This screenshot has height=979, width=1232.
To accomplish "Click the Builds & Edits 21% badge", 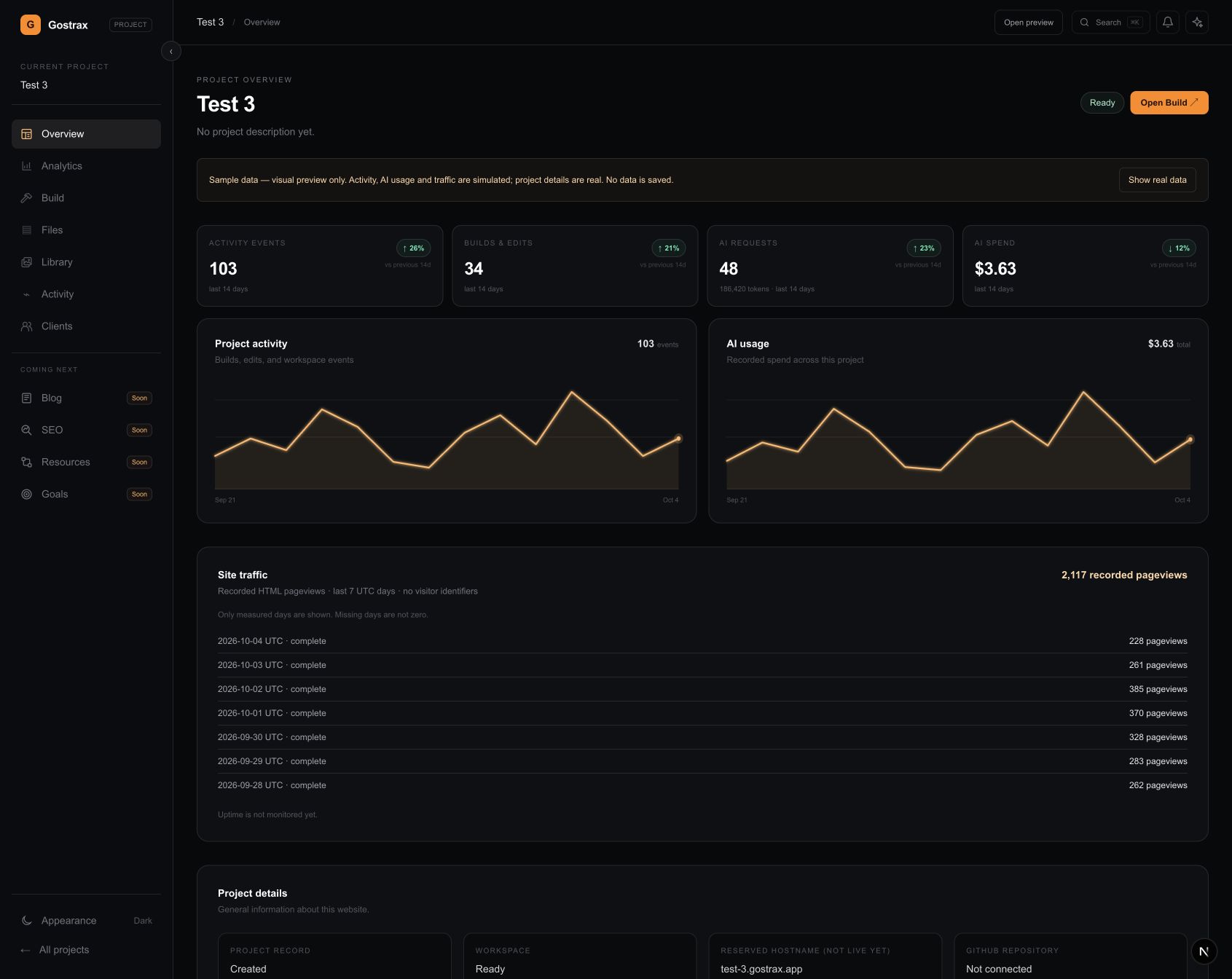I will (x=668, y=248).
